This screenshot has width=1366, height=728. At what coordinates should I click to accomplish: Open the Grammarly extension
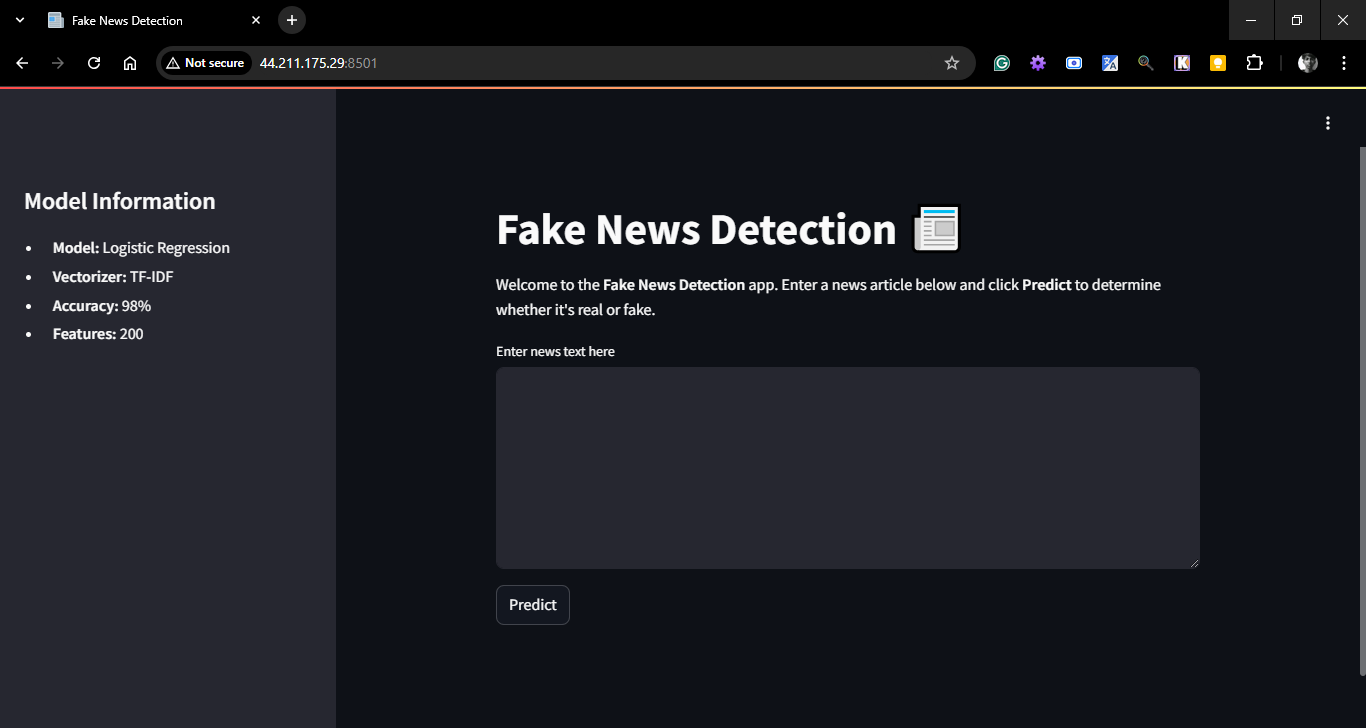point(1001,63)
